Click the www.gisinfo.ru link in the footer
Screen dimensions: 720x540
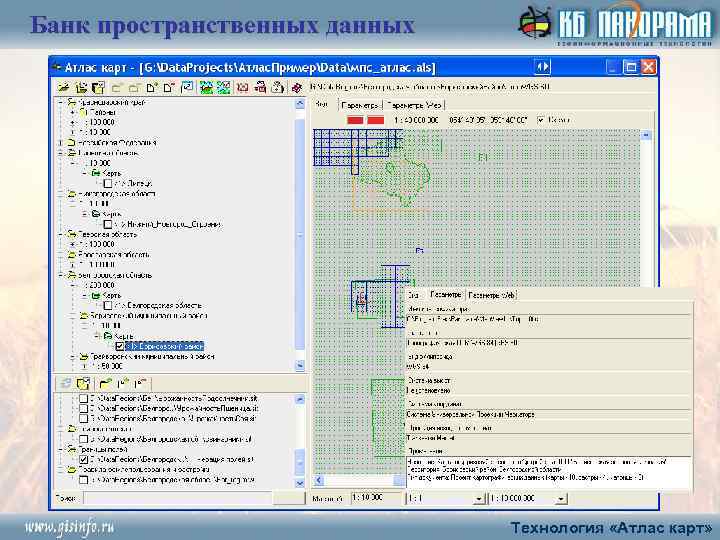click(69, 527)
